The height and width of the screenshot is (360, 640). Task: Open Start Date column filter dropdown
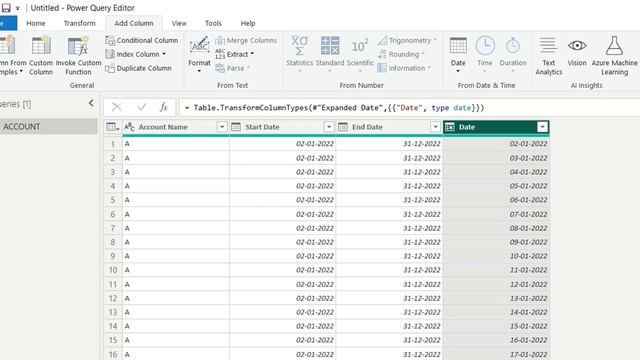point(329,127)
